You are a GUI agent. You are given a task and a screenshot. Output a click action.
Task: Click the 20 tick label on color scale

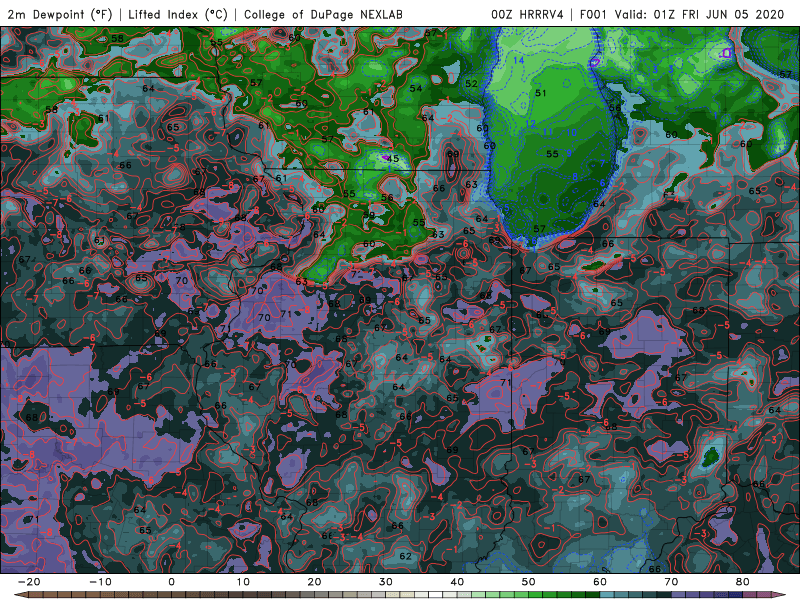(x=314, y=582)
